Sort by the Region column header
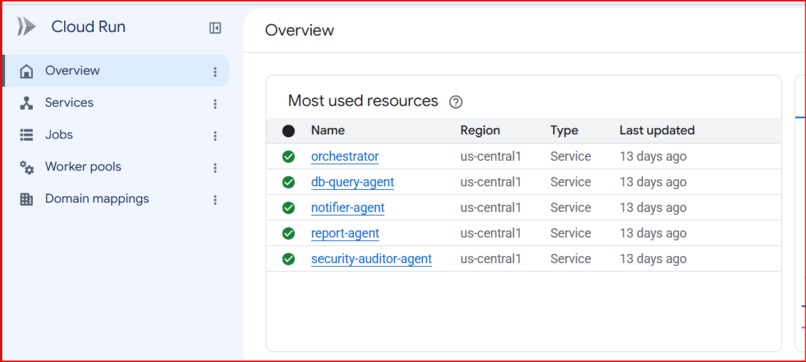 (480, 131)
